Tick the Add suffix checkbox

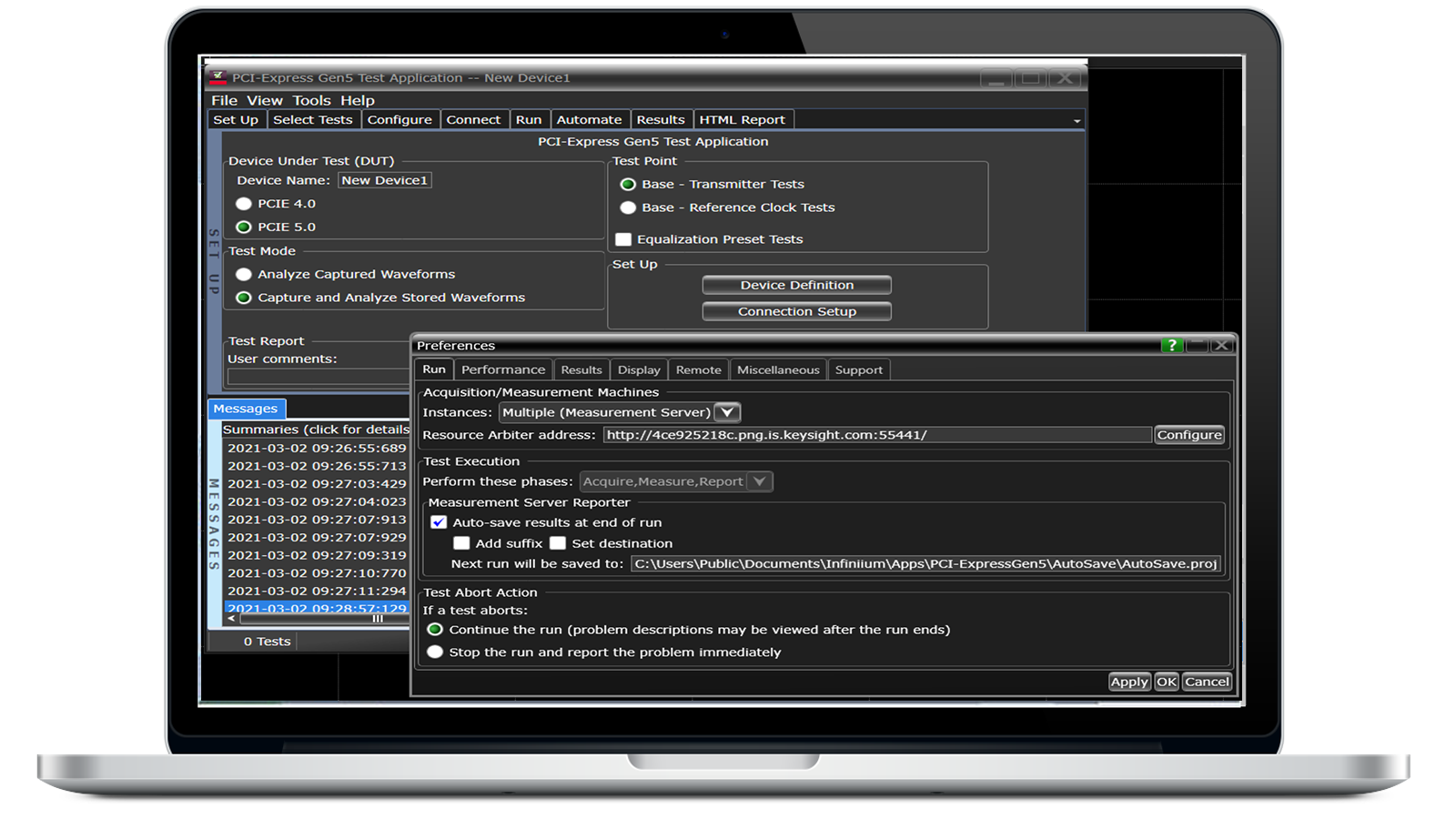(461, 543)
